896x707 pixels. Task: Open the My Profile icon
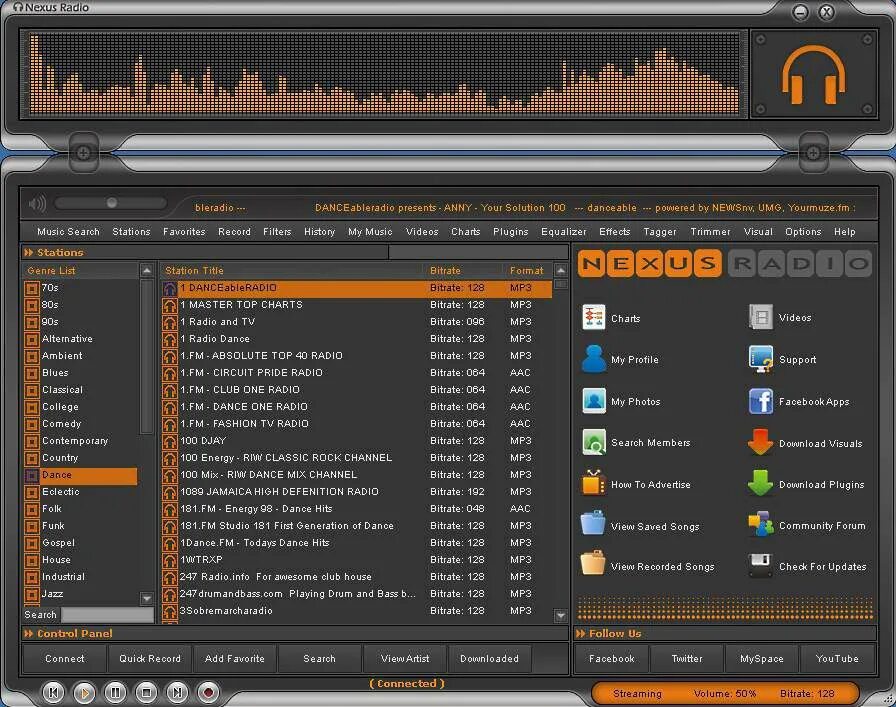pyautogui.click(x=593, y=359)
